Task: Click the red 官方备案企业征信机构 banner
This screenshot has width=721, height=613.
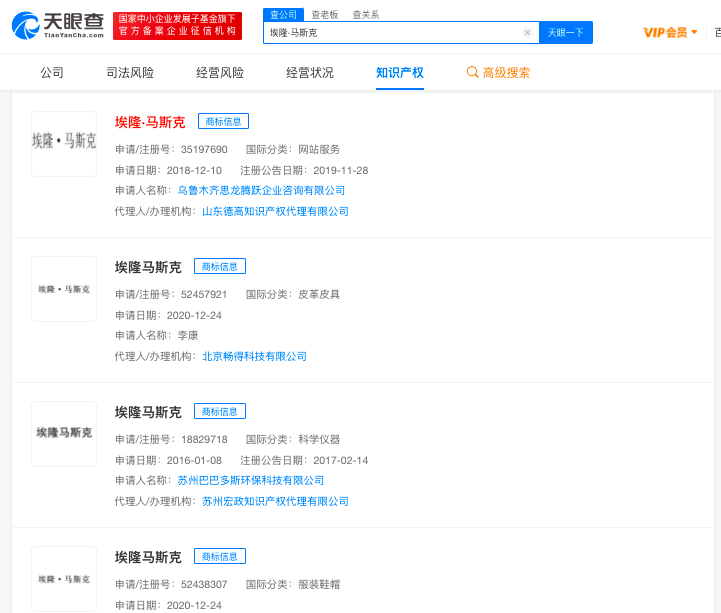Action: [177, 26]
